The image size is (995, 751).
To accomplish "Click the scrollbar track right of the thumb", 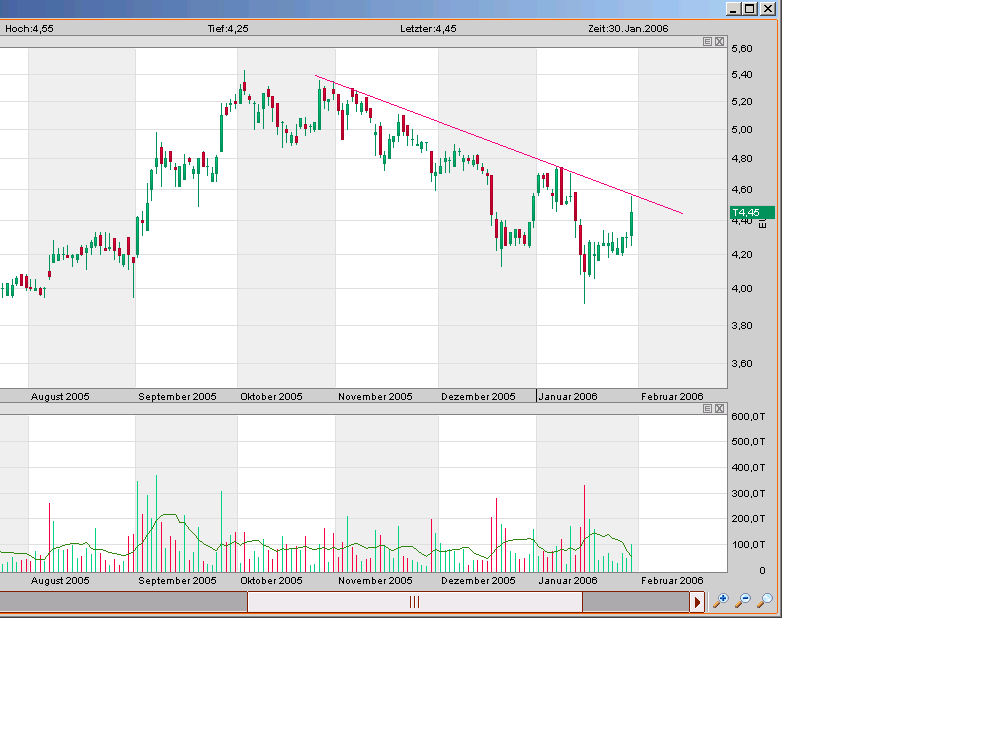I will tap(636, 602).
